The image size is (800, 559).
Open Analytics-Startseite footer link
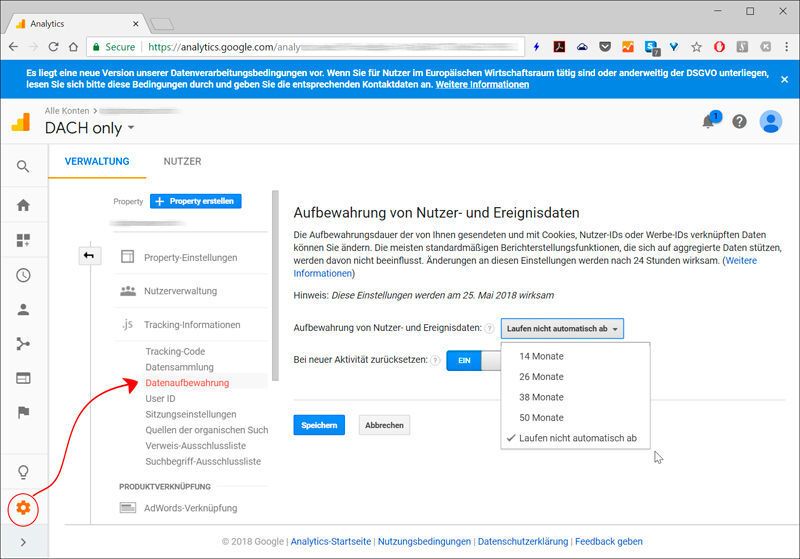click(331, 542)
